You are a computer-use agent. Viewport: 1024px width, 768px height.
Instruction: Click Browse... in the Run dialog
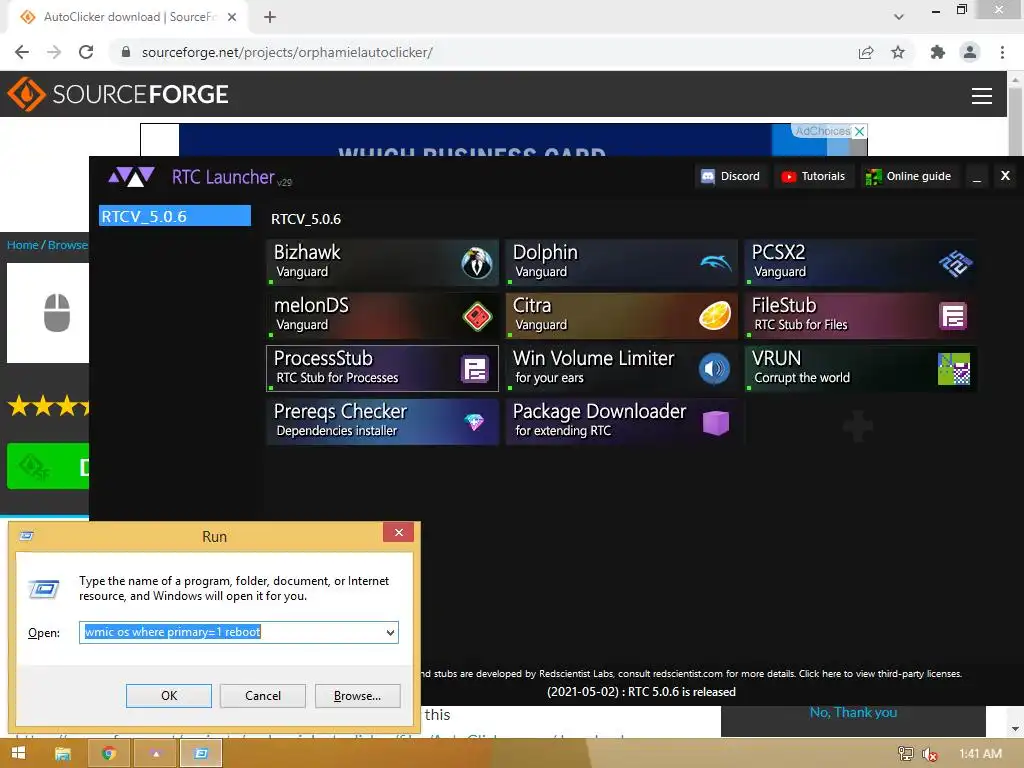coord(357,696)
